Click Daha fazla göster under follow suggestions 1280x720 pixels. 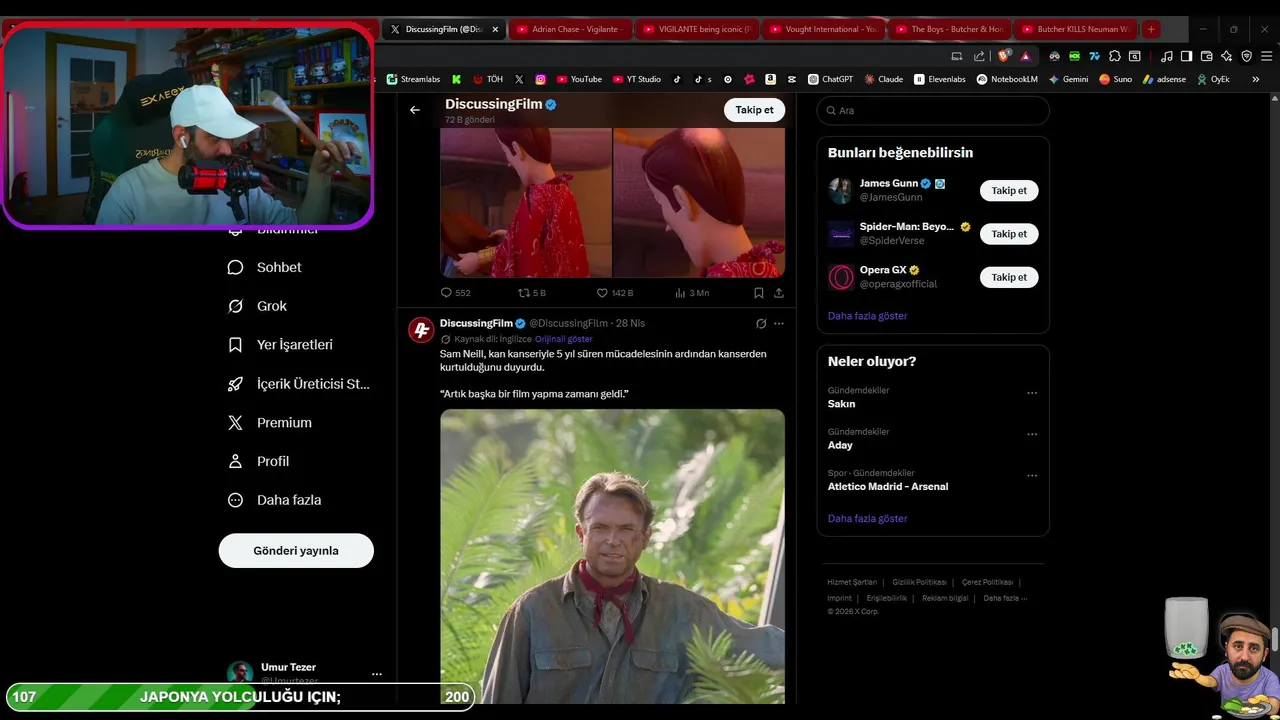(867, 316)
